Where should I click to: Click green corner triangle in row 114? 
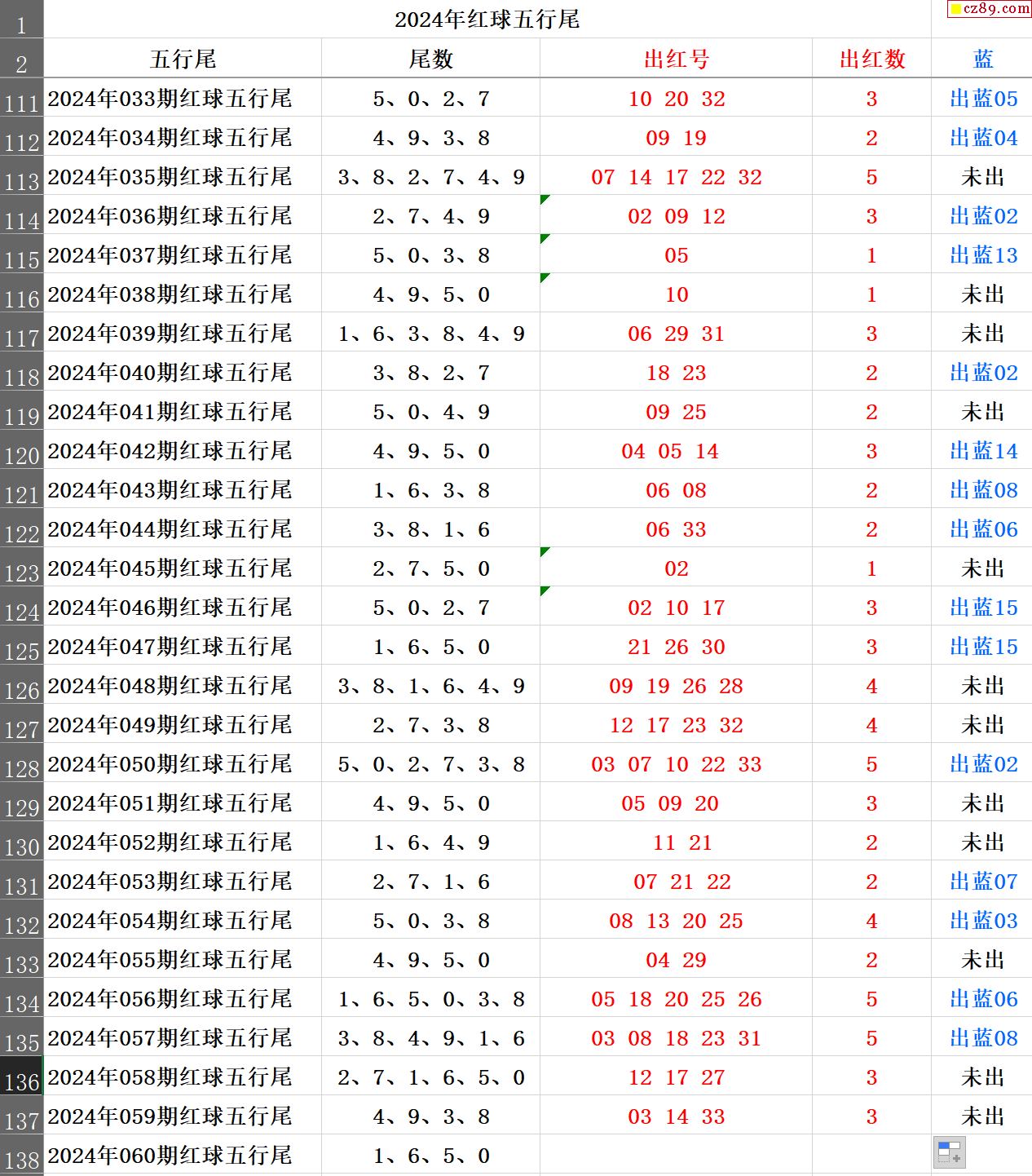(545, 199)
